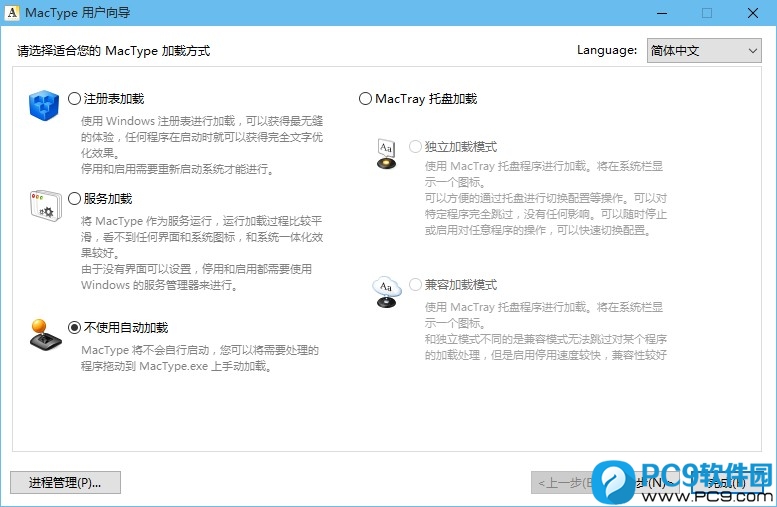The height and width of the screenshot is (507, 777).
Task: Open the Language dropdown 简体中文
Action: click(704, 51)
